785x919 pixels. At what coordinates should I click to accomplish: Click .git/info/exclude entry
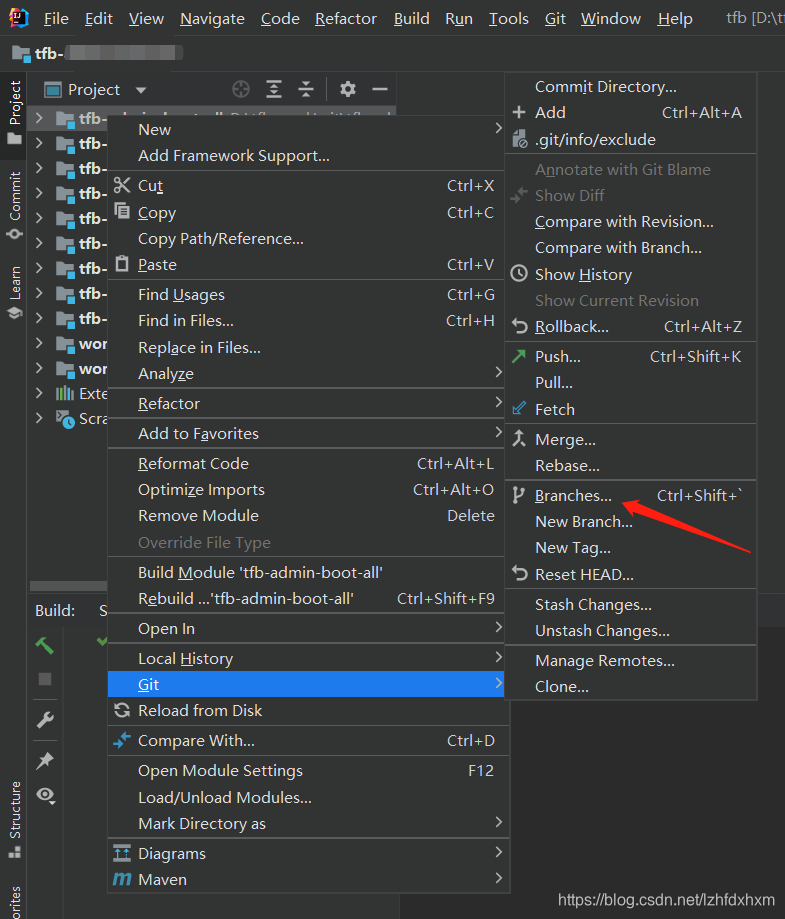pos(631,139)
